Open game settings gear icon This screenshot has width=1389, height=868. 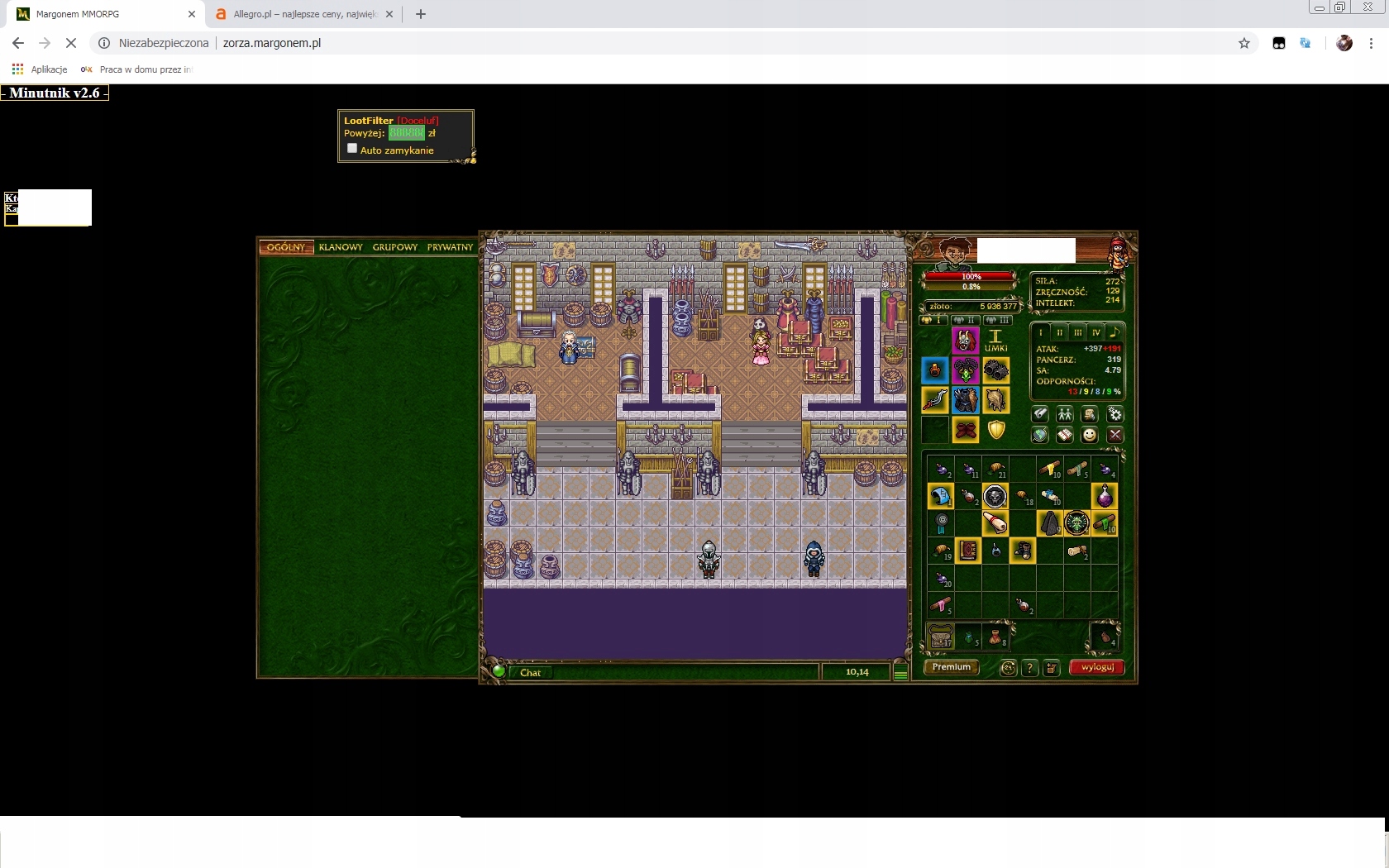(x=1115, y=414)
